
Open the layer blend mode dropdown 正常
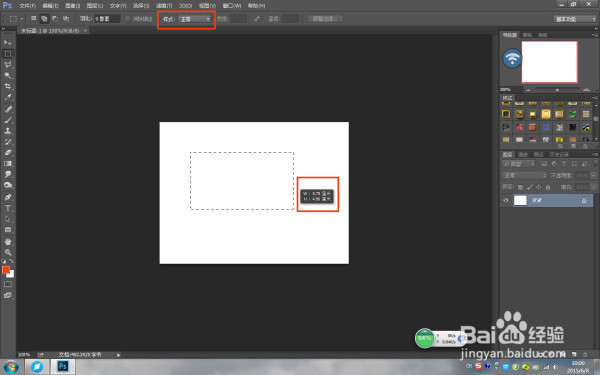point(524,175)
